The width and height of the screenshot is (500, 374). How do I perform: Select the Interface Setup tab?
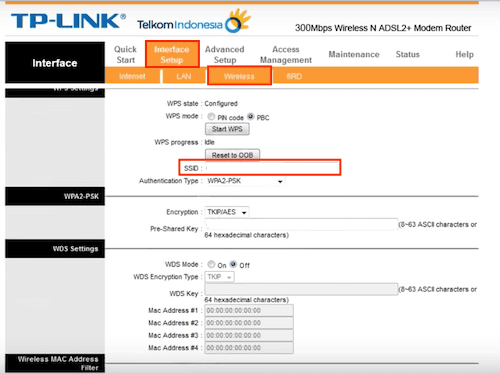[172, 54]
